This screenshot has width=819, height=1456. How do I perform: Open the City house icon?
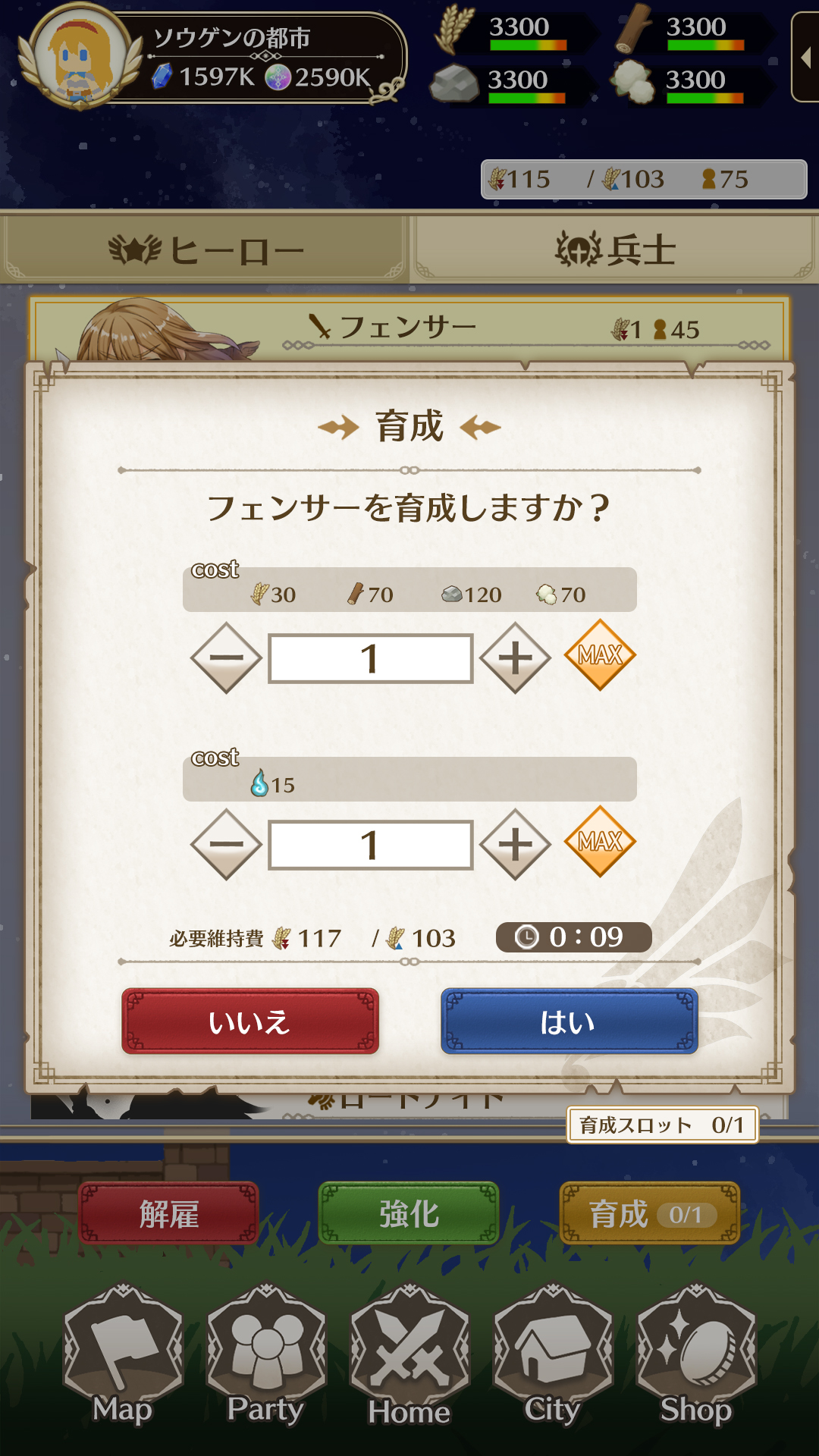553,1354
